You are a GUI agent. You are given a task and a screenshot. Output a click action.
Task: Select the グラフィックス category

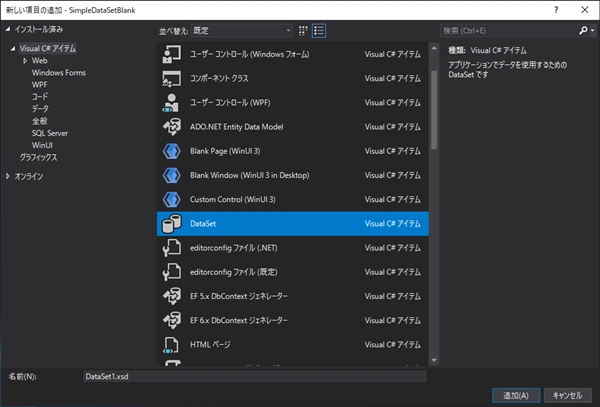(x=38, y=157)
